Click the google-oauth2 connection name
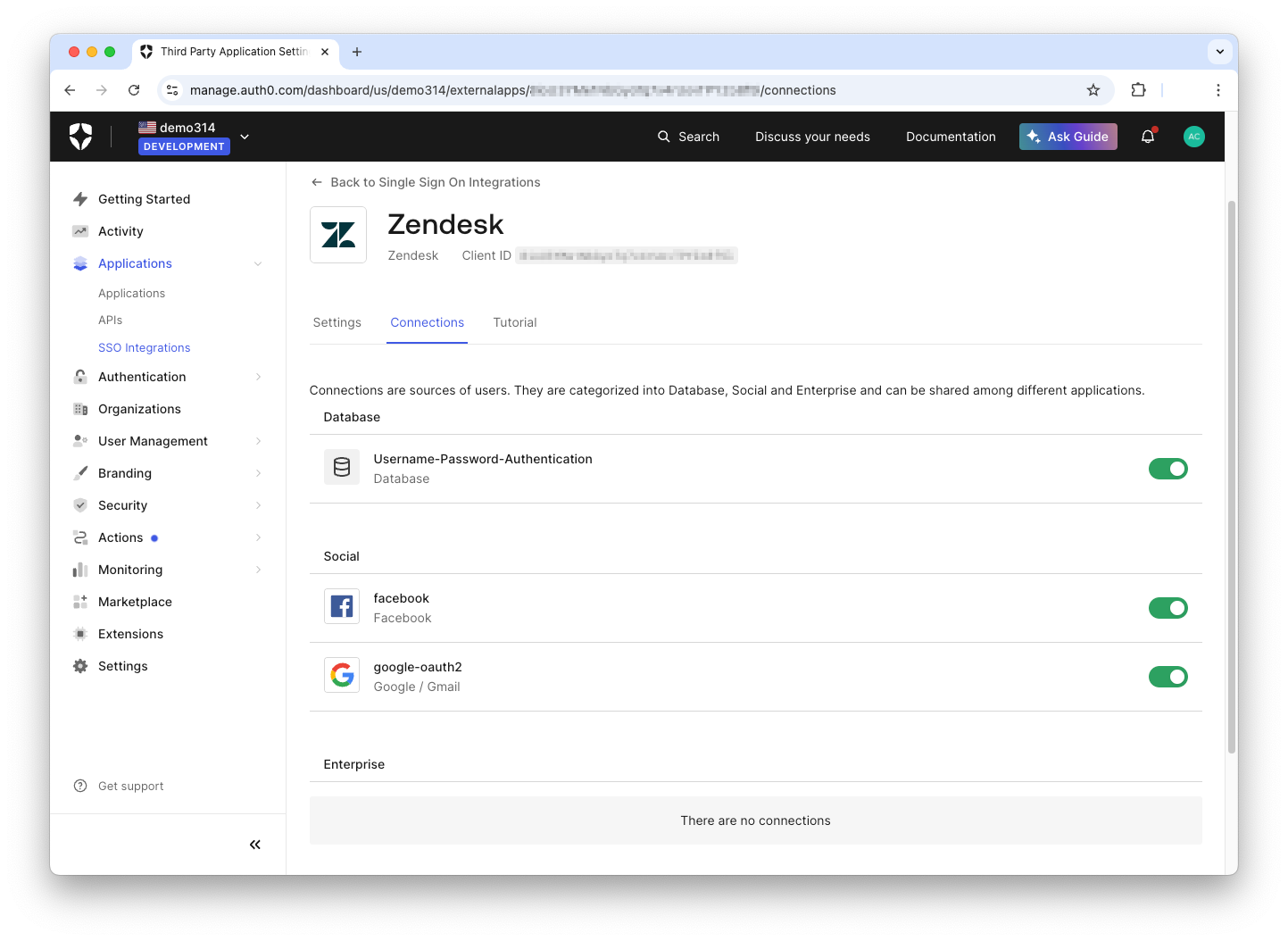This screenshot has width=1288, height=941. pos(418,667)
